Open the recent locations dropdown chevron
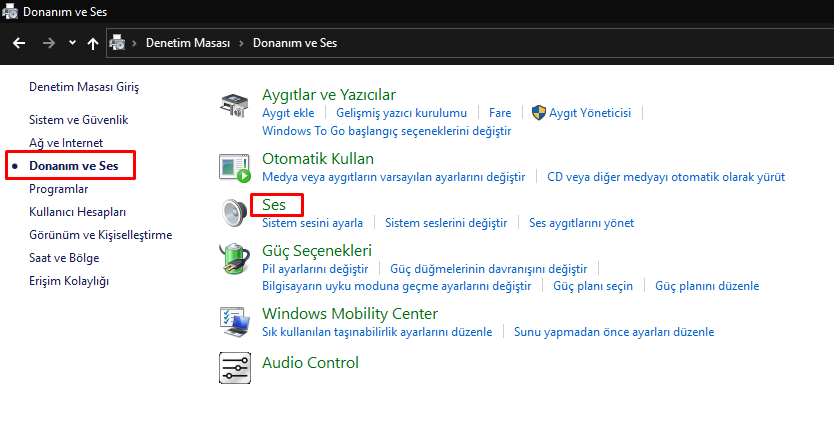Viewport: 834px width, 431px height. [x=72, y=43]
